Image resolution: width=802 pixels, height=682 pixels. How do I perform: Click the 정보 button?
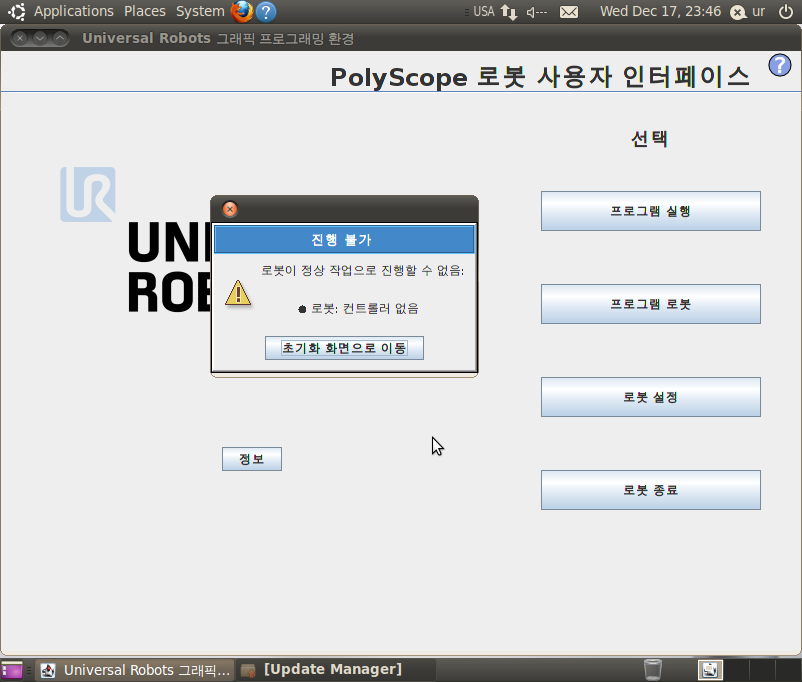pos(252,459)
